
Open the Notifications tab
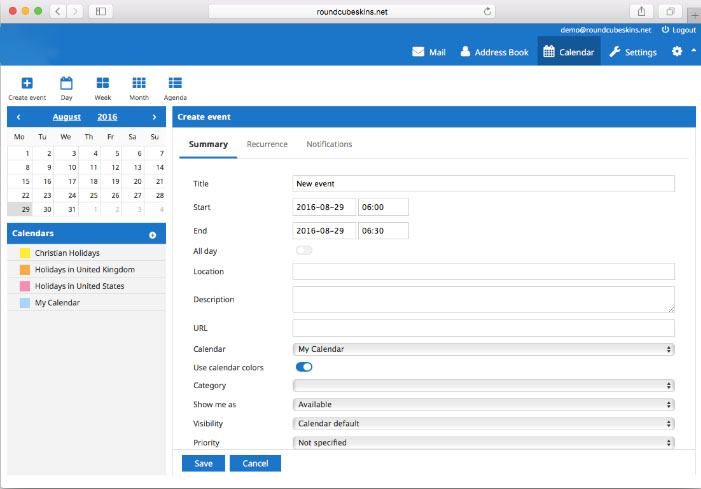329,144
